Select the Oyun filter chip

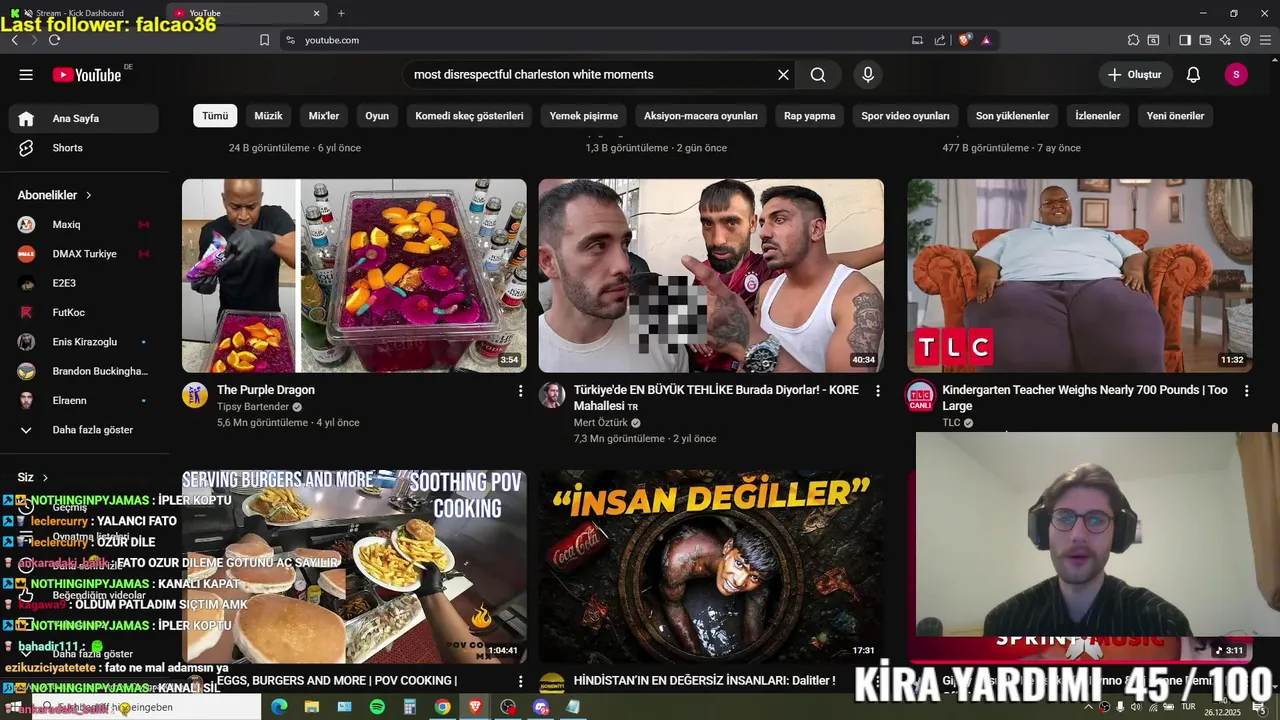click(x=377, y=116)
